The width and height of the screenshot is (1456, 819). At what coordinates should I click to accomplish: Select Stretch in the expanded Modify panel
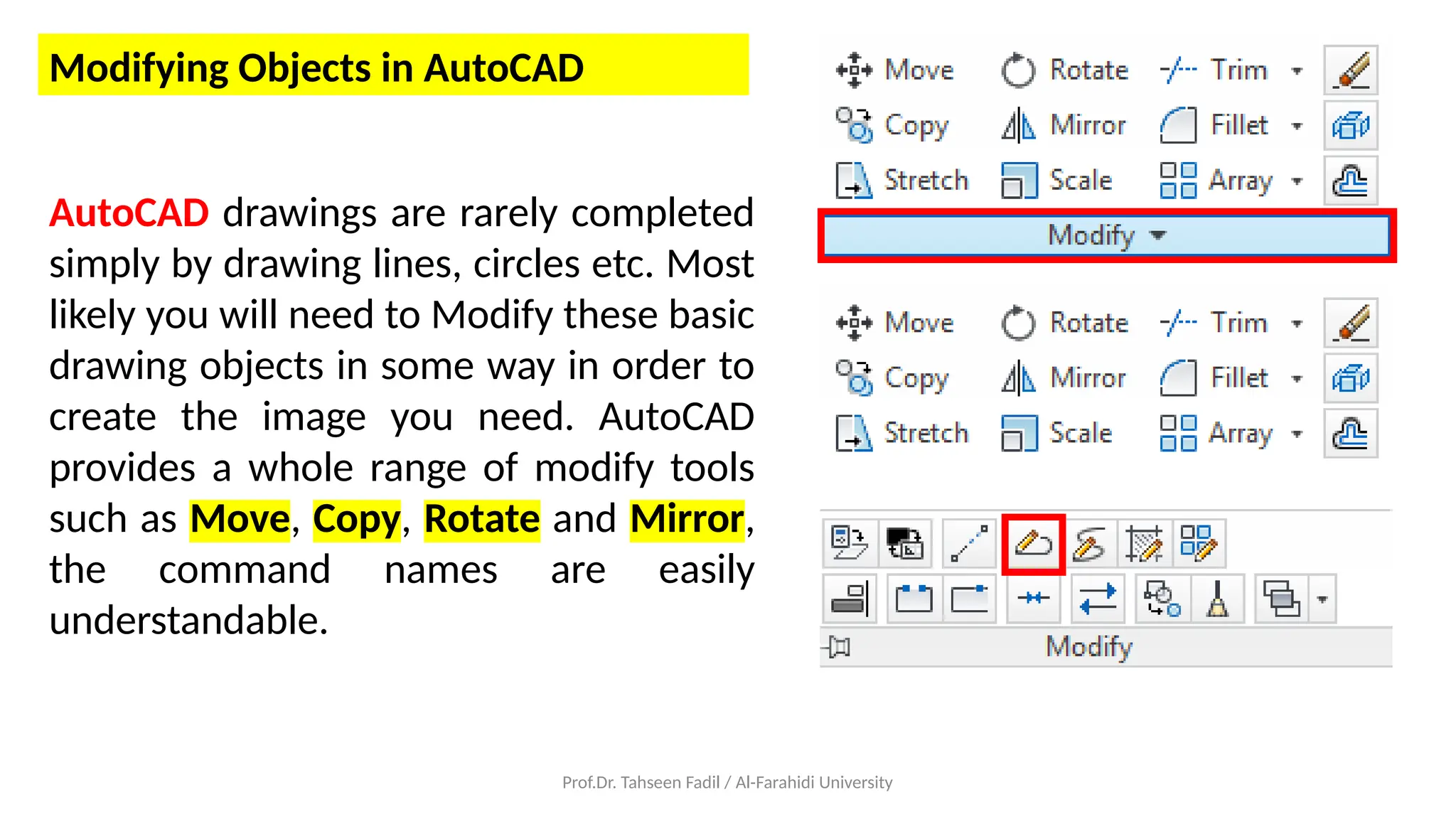902,433
